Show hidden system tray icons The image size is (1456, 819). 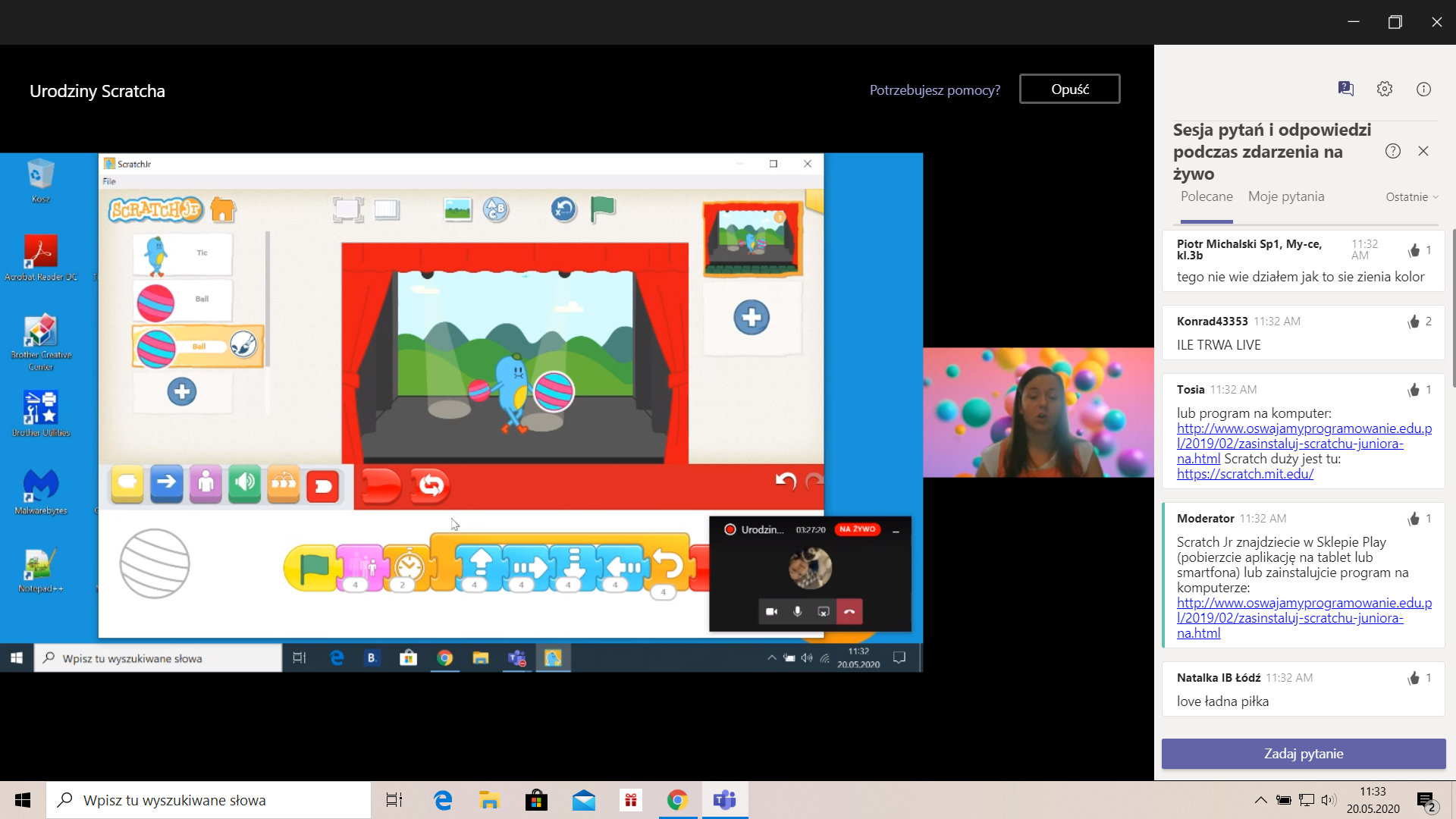1260,800
